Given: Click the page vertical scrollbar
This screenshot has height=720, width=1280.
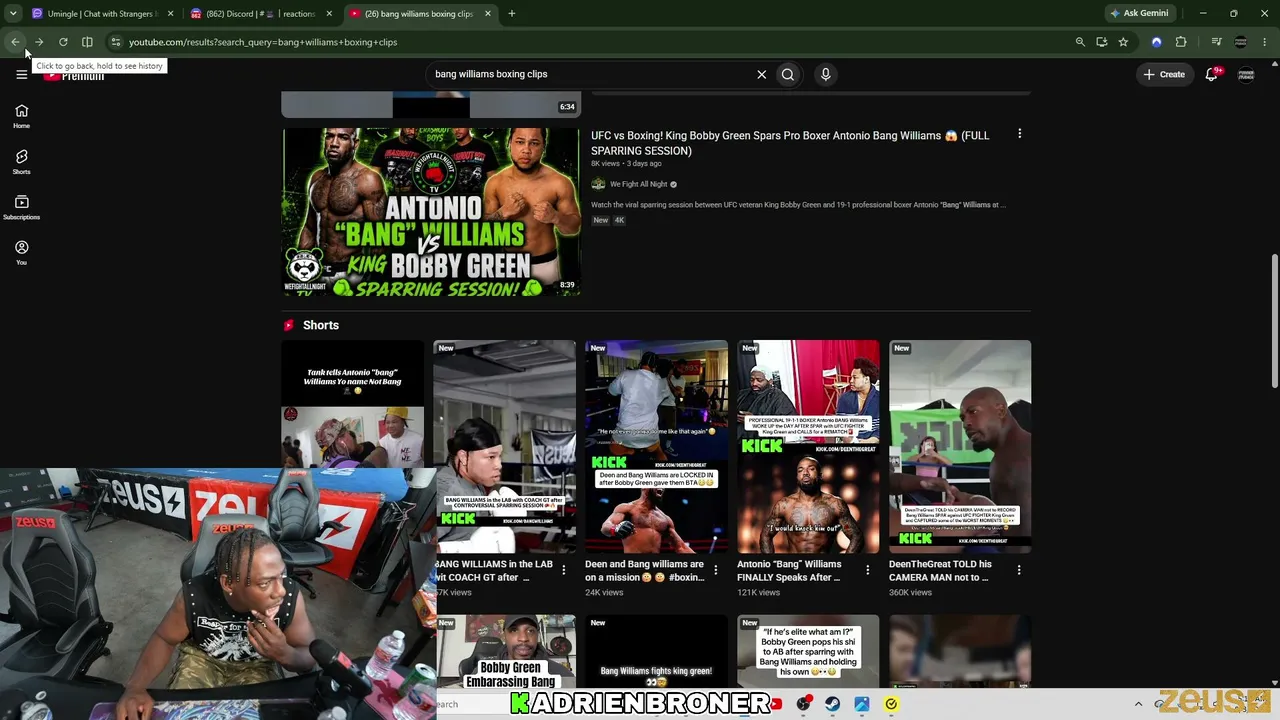Looking at the screenshot, I should 1274,320.
